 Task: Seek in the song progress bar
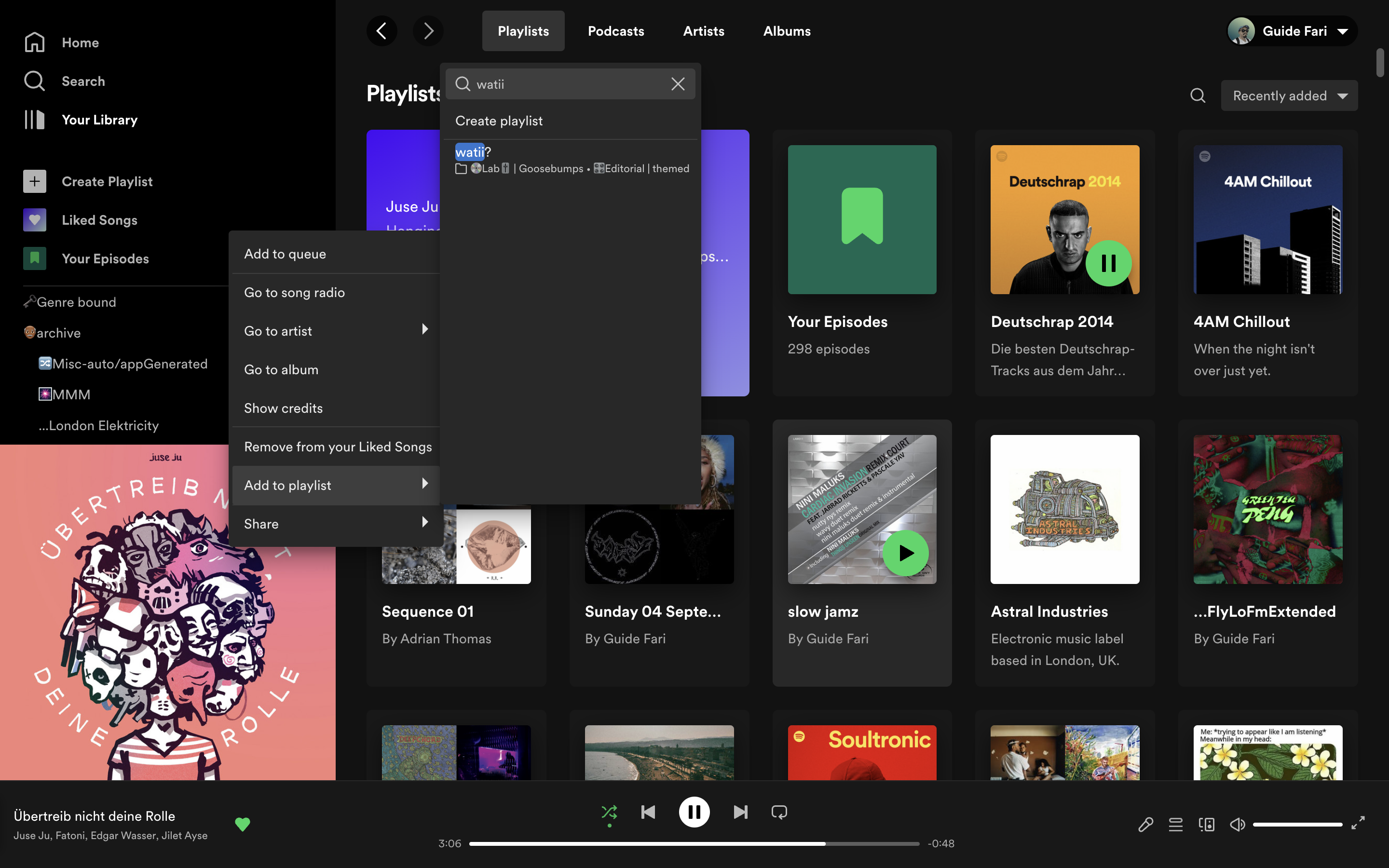(x=694, y=844)
